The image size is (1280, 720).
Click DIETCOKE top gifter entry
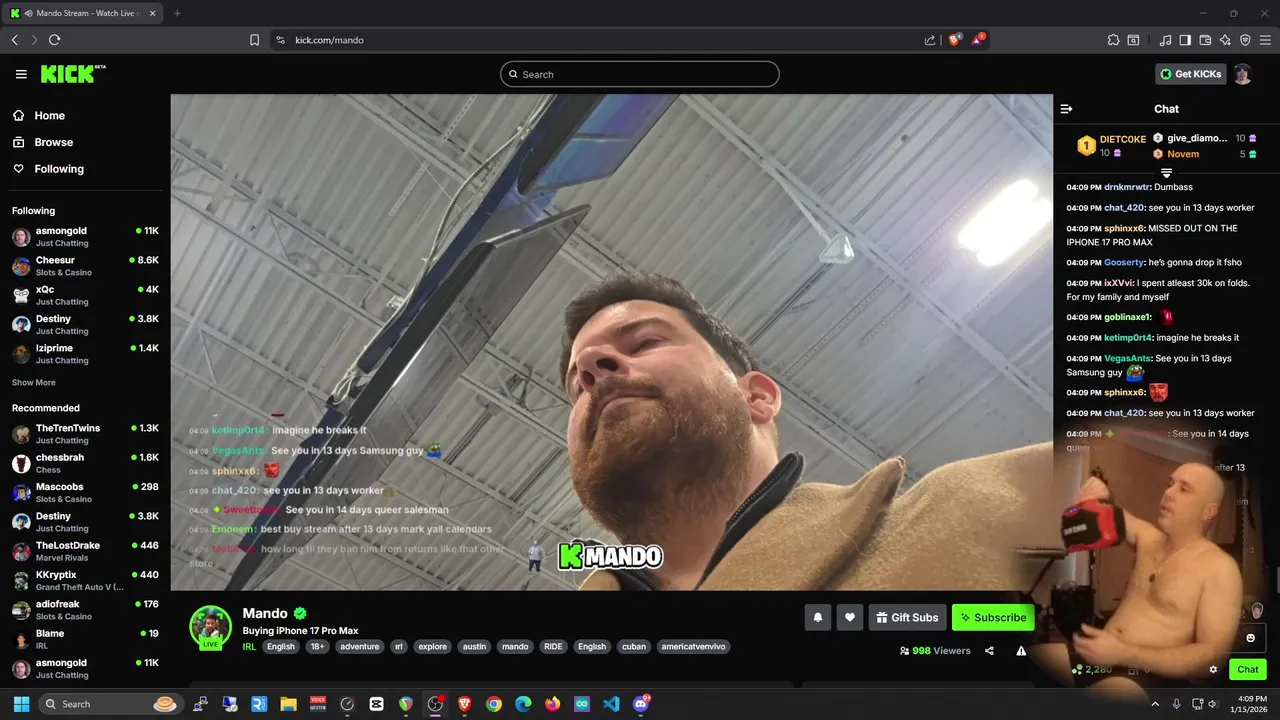pos(1110,146)
